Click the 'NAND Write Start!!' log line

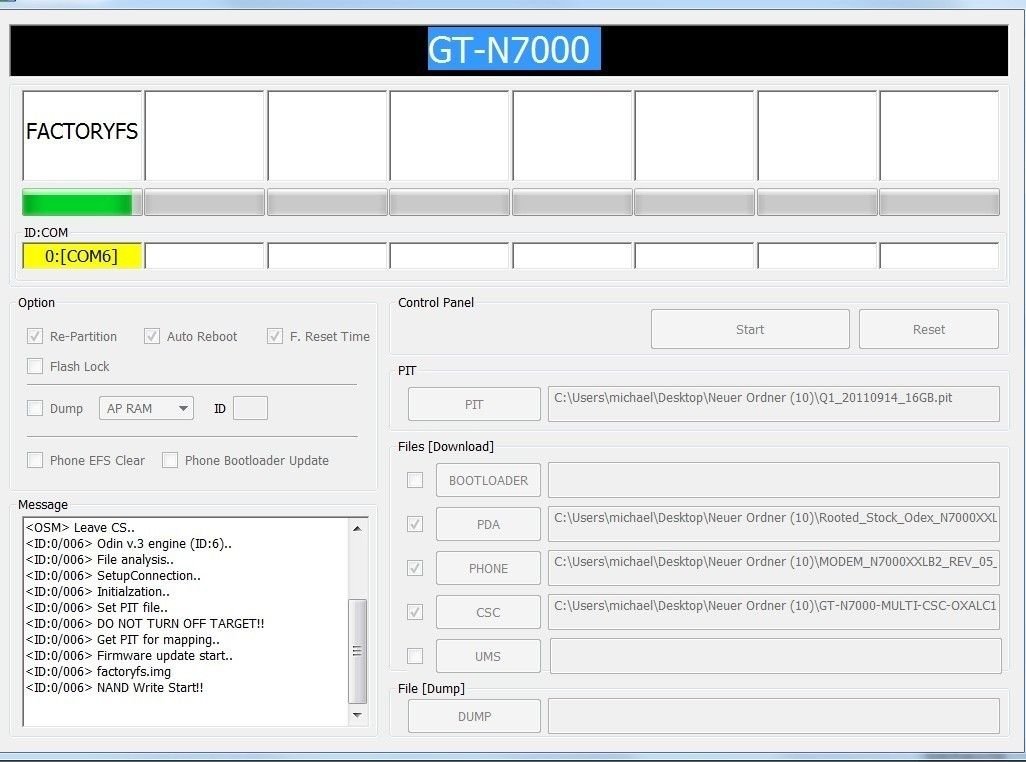(x=115, y=687)
